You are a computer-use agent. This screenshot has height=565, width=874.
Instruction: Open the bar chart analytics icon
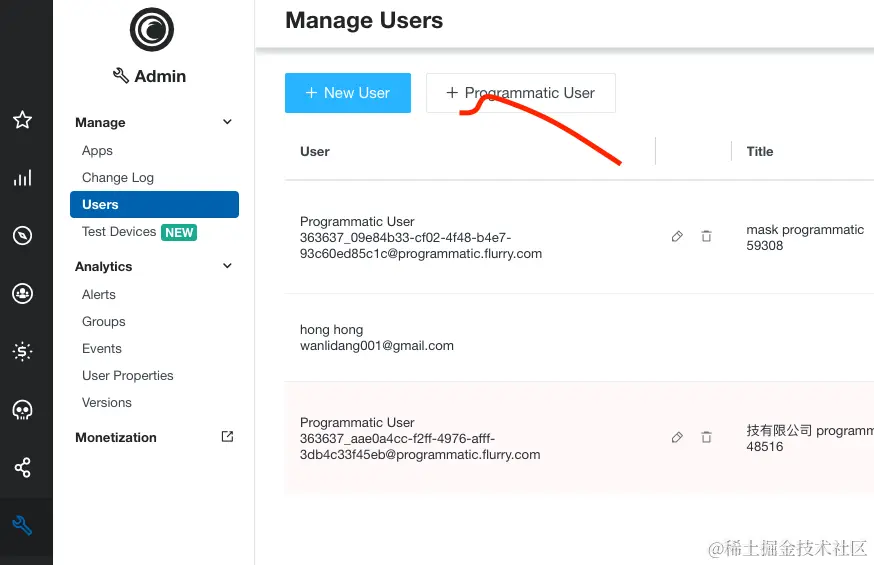click(x=22, y=178)
